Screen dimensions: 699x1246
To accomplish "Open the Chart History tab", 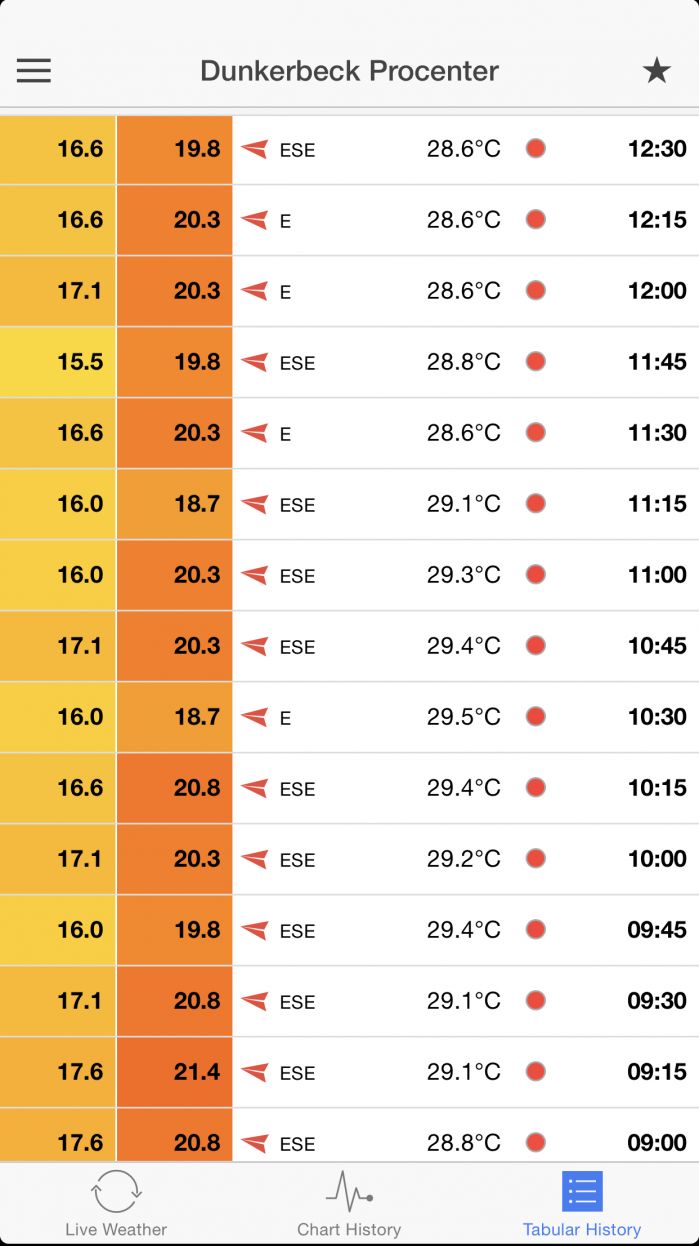I will (x=349, y=1203).
